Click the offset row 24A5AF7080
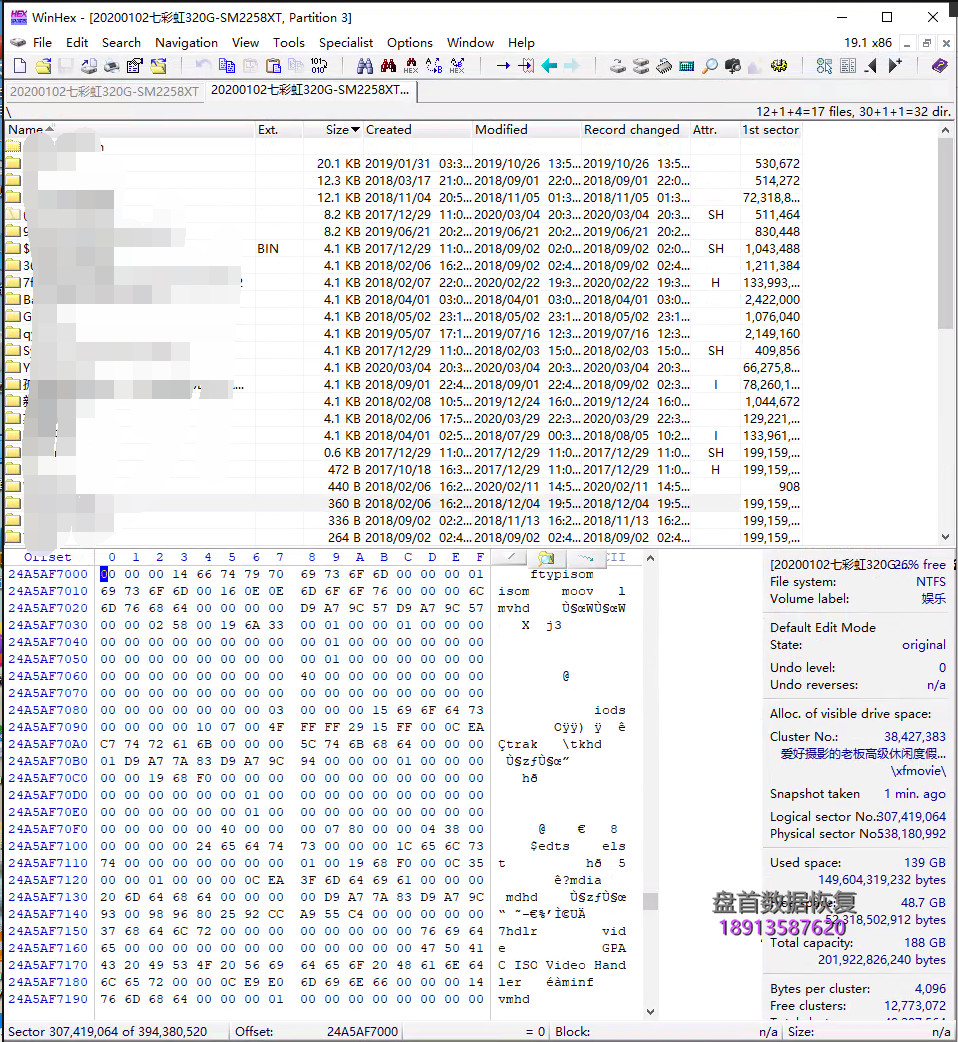 click(48, 710)
